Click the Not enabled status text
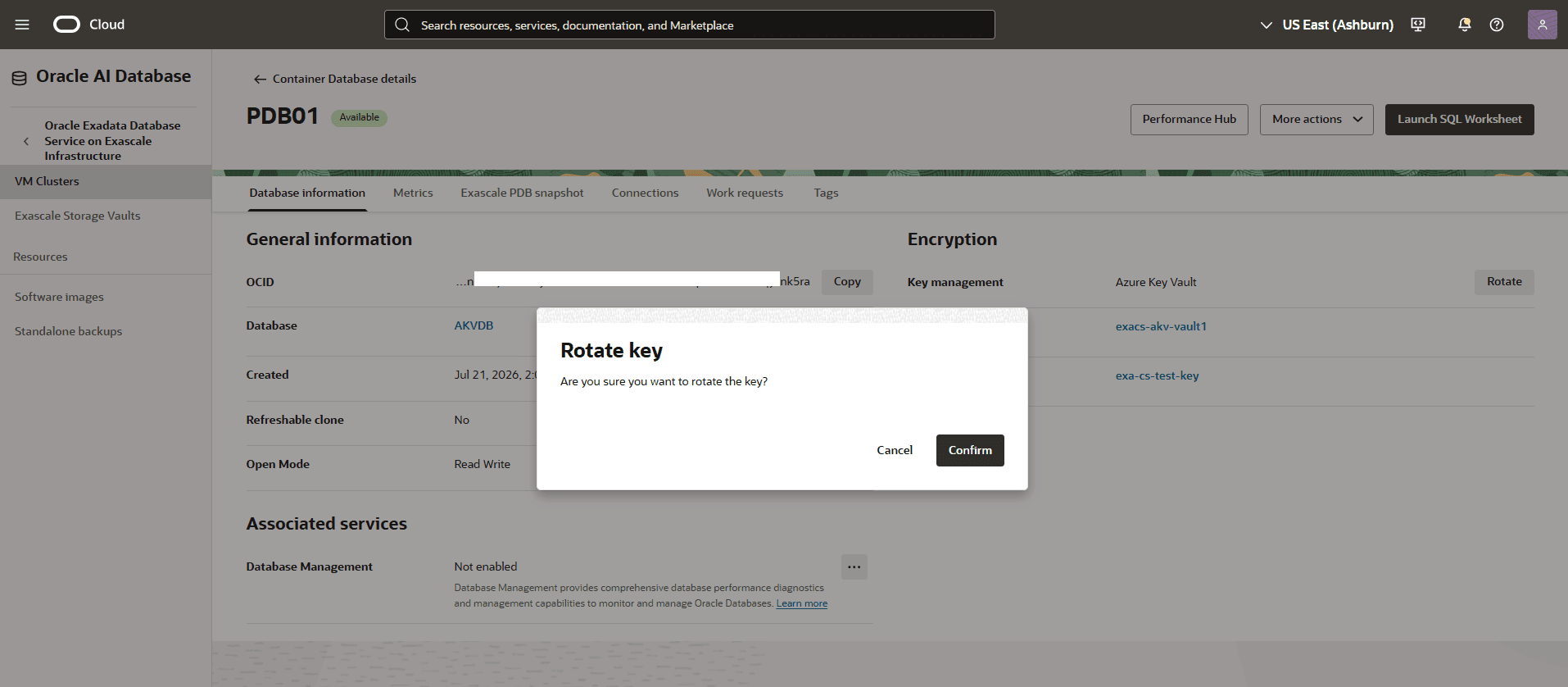Screen dimensions: 1568x687 pos(486,566)
